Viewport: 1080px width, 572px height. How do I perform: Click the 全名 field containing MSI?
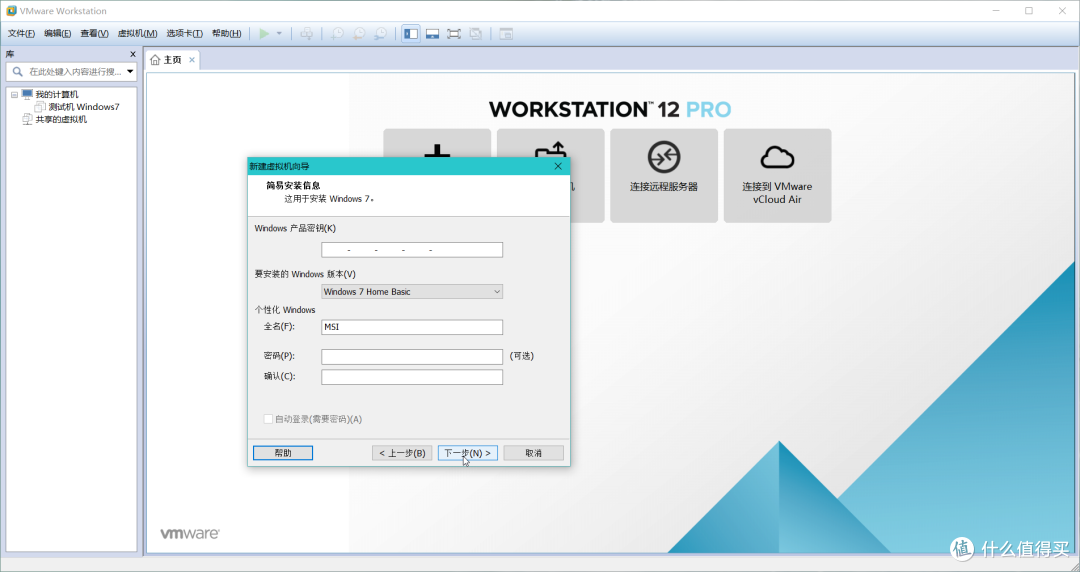[x=412, y=327]
